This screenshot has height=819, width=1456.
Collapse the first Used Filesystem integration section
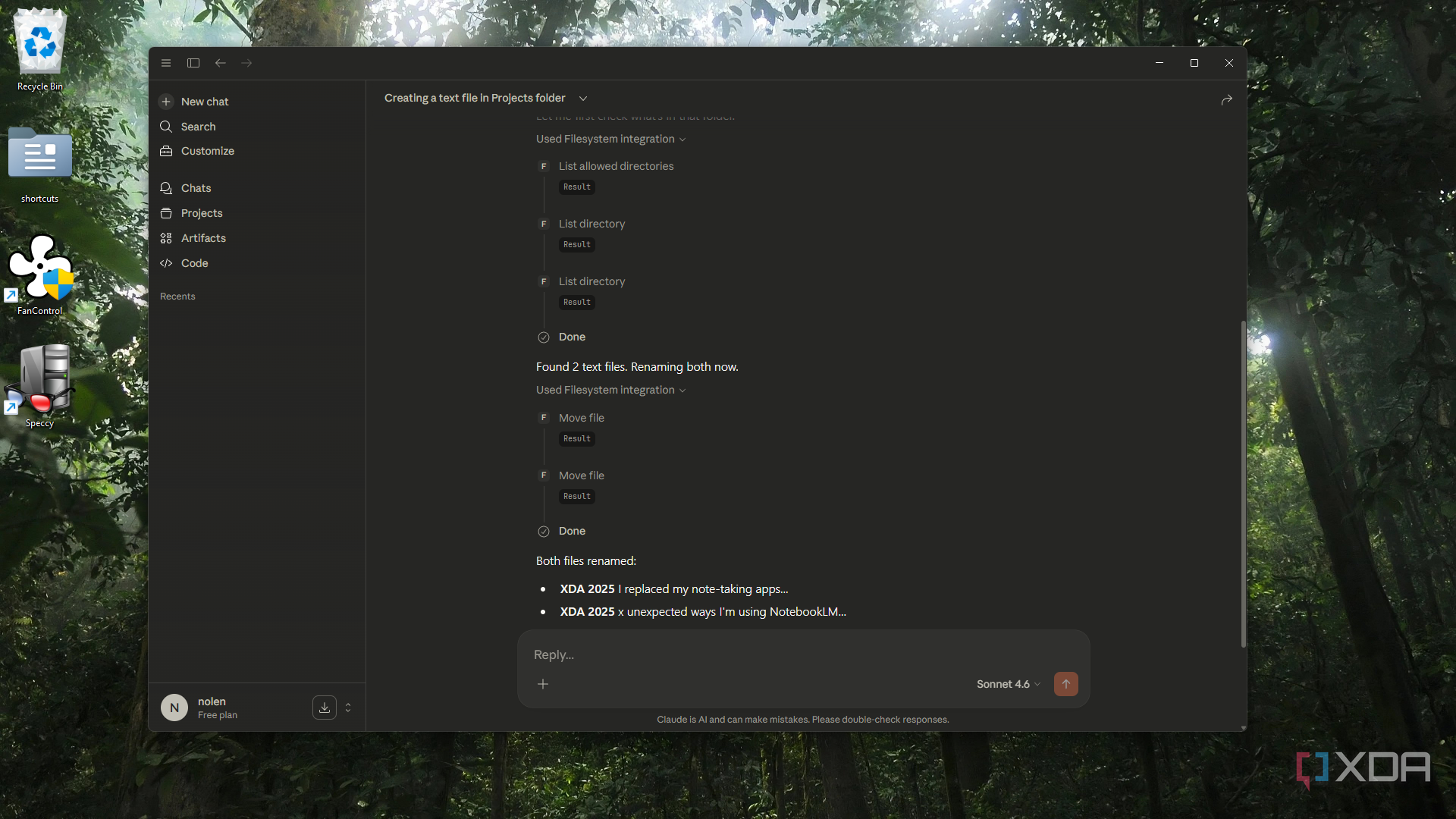(610, 139)
